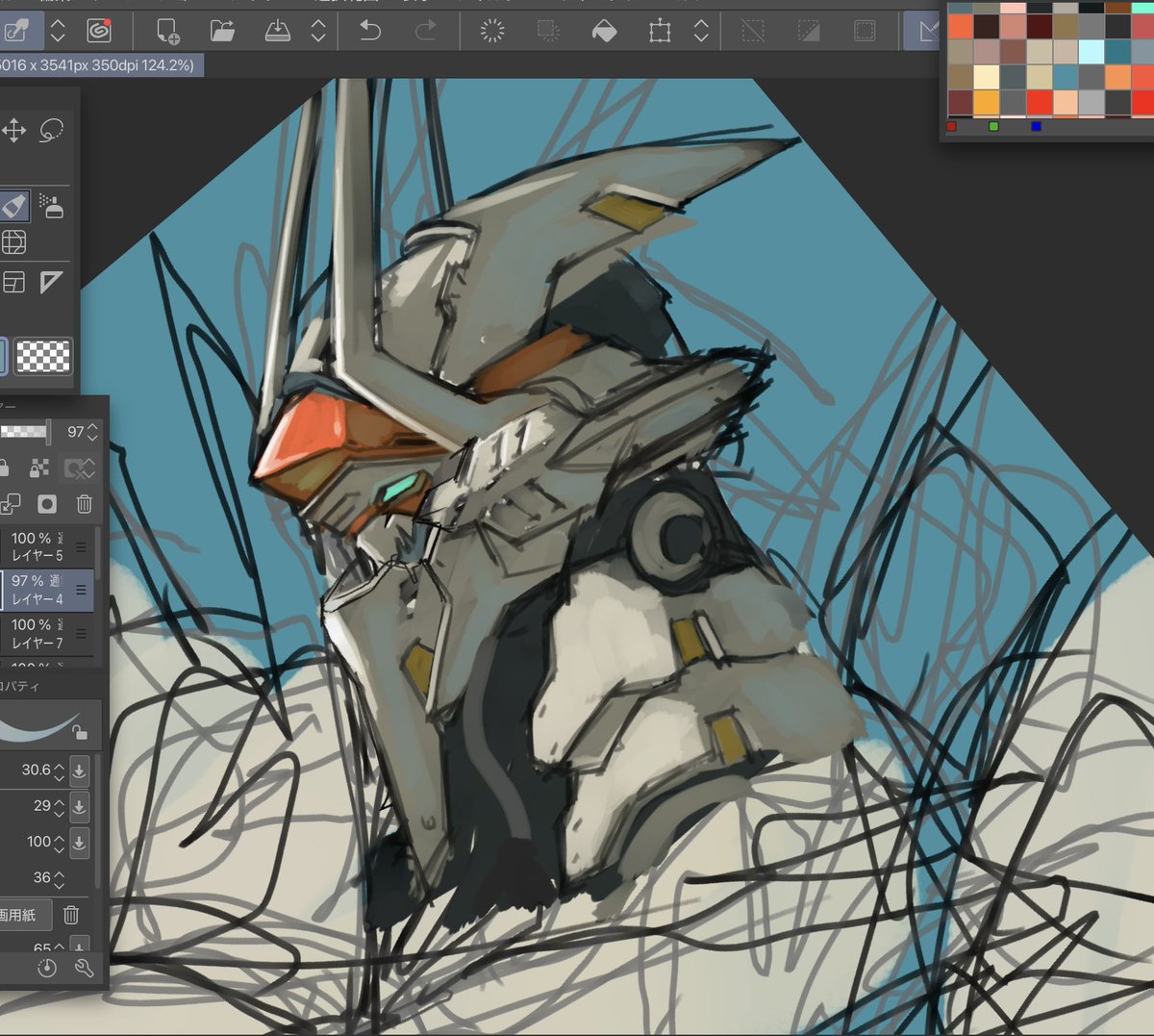Click the active tool button at top-left
1154x1036 pixels.
click(20, 31)
